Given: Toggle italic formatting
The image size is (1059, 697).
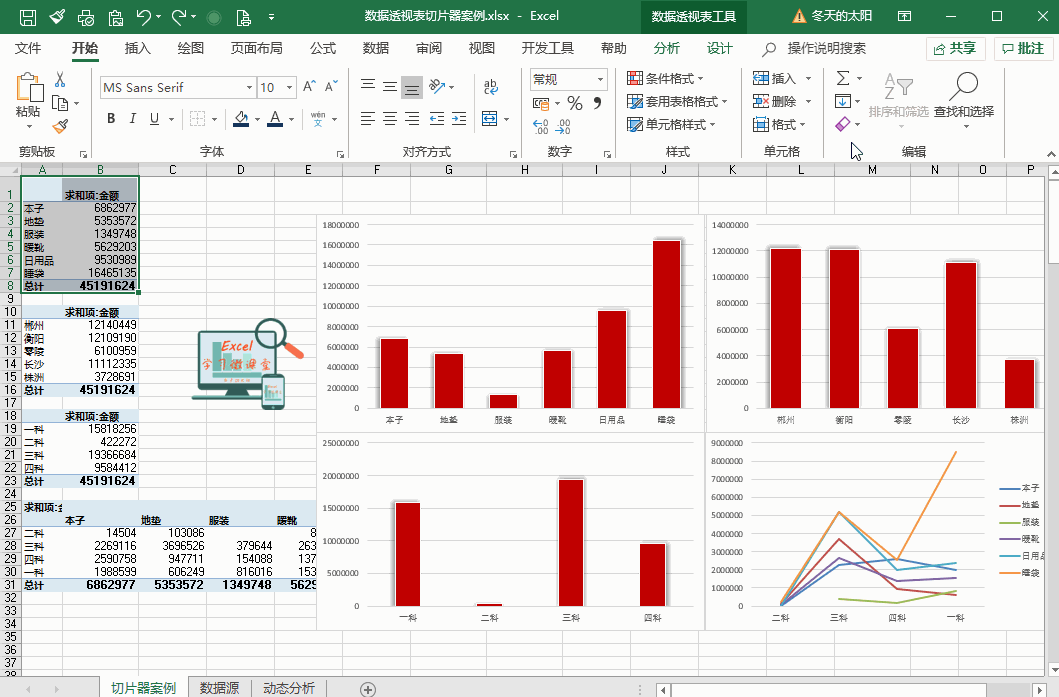Looking at the screenshot, I should [x=132, y=119].
